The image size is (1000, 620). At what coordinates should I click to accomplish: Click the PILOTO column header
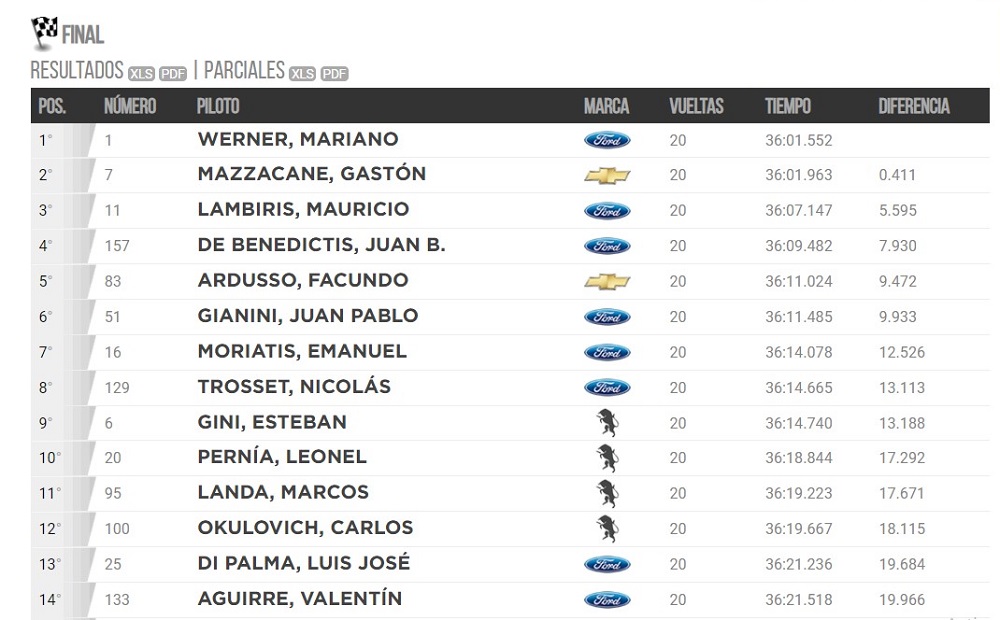click(x=218, y=106)
